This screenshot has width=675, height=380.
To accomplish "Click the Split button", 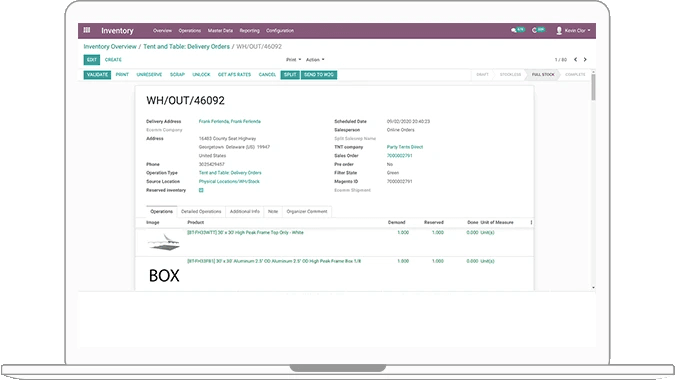I will click(290, 74).
